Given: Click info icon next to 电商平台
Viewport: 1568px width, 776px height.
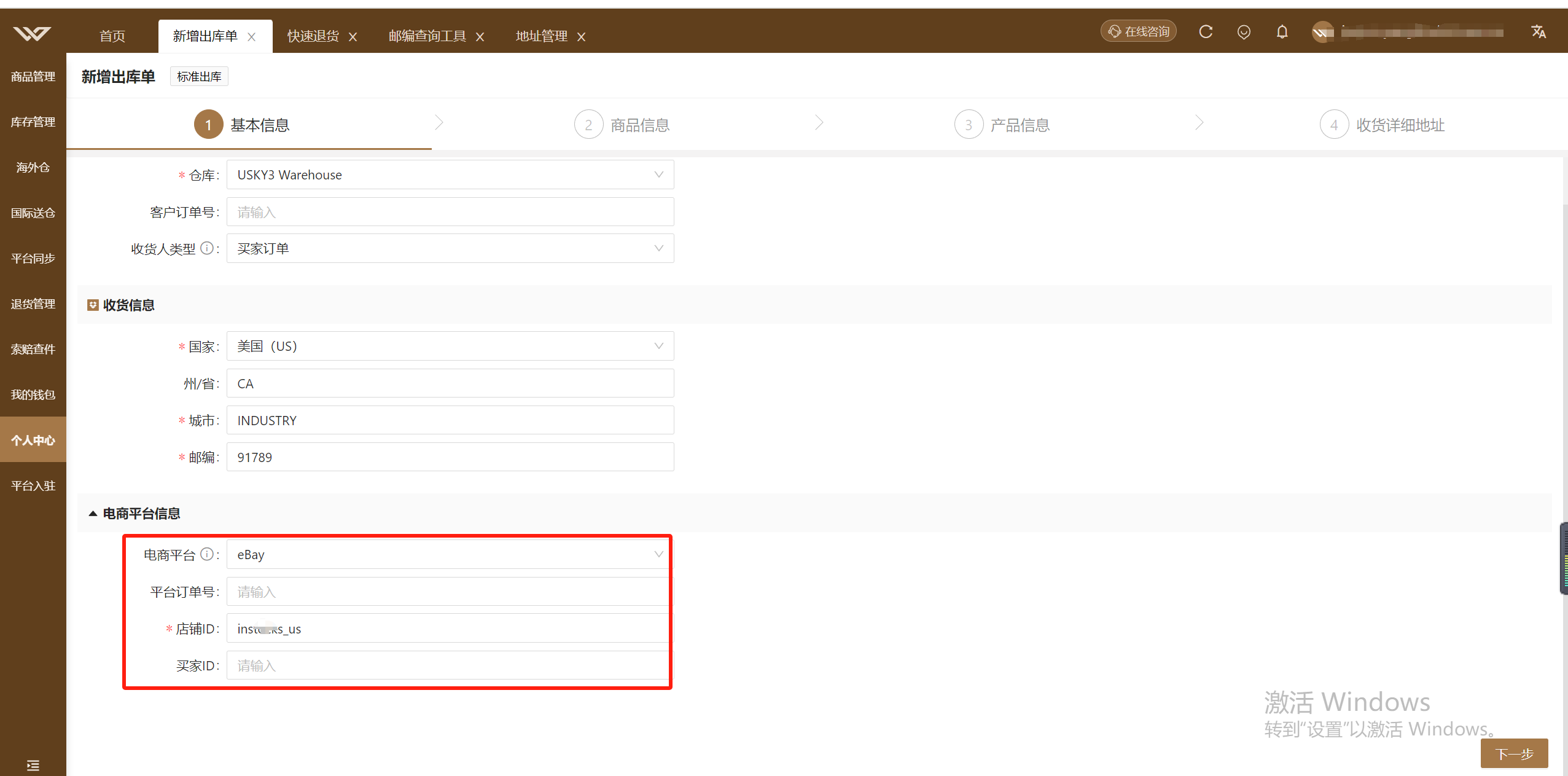Looking at the screenshot, I should click(x=207, y=554).
